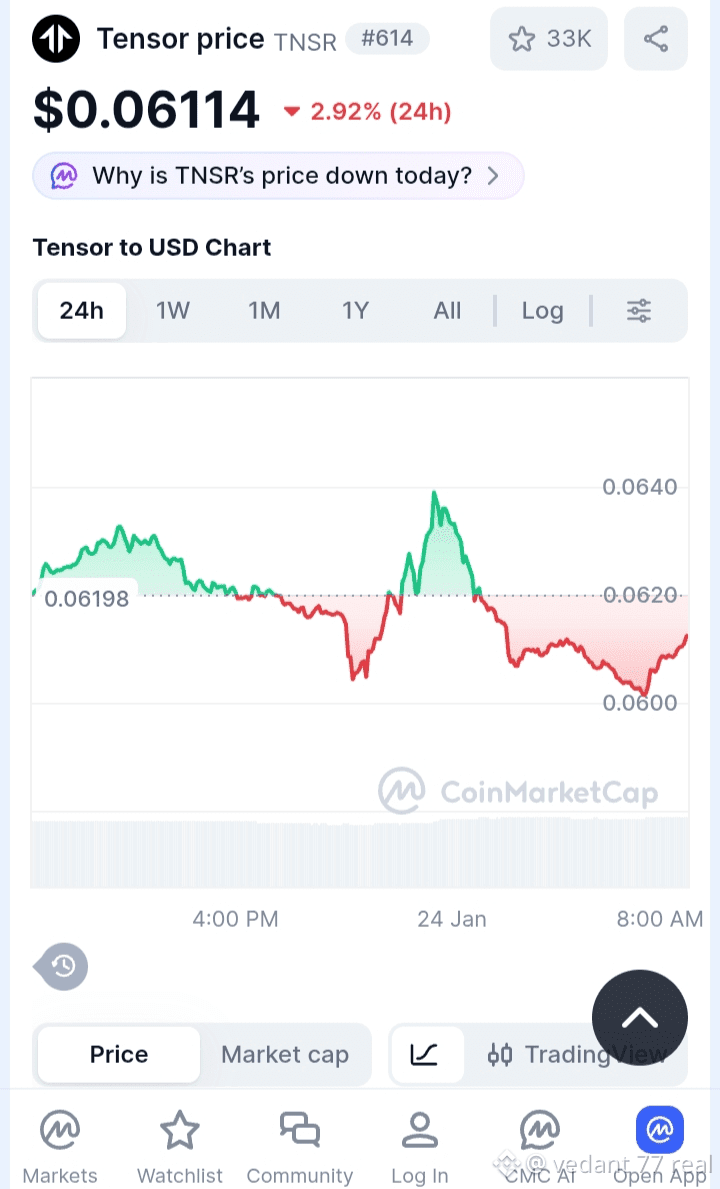Tap the share icon

click(x=656, y=39)
